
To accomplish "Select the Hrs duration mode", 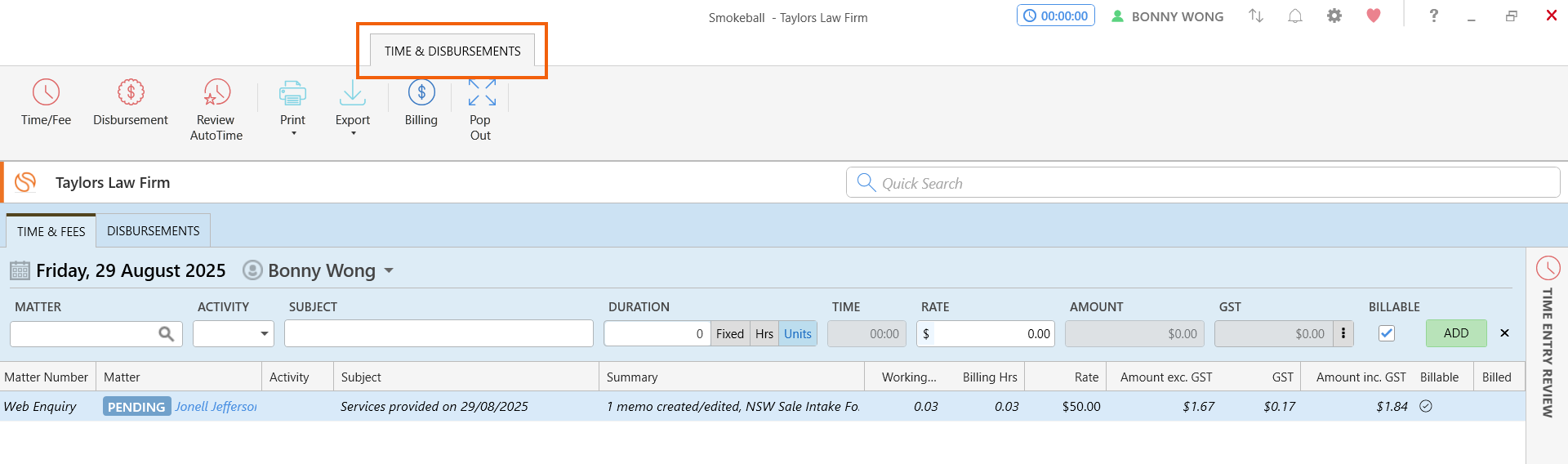I will click(764, 333).
